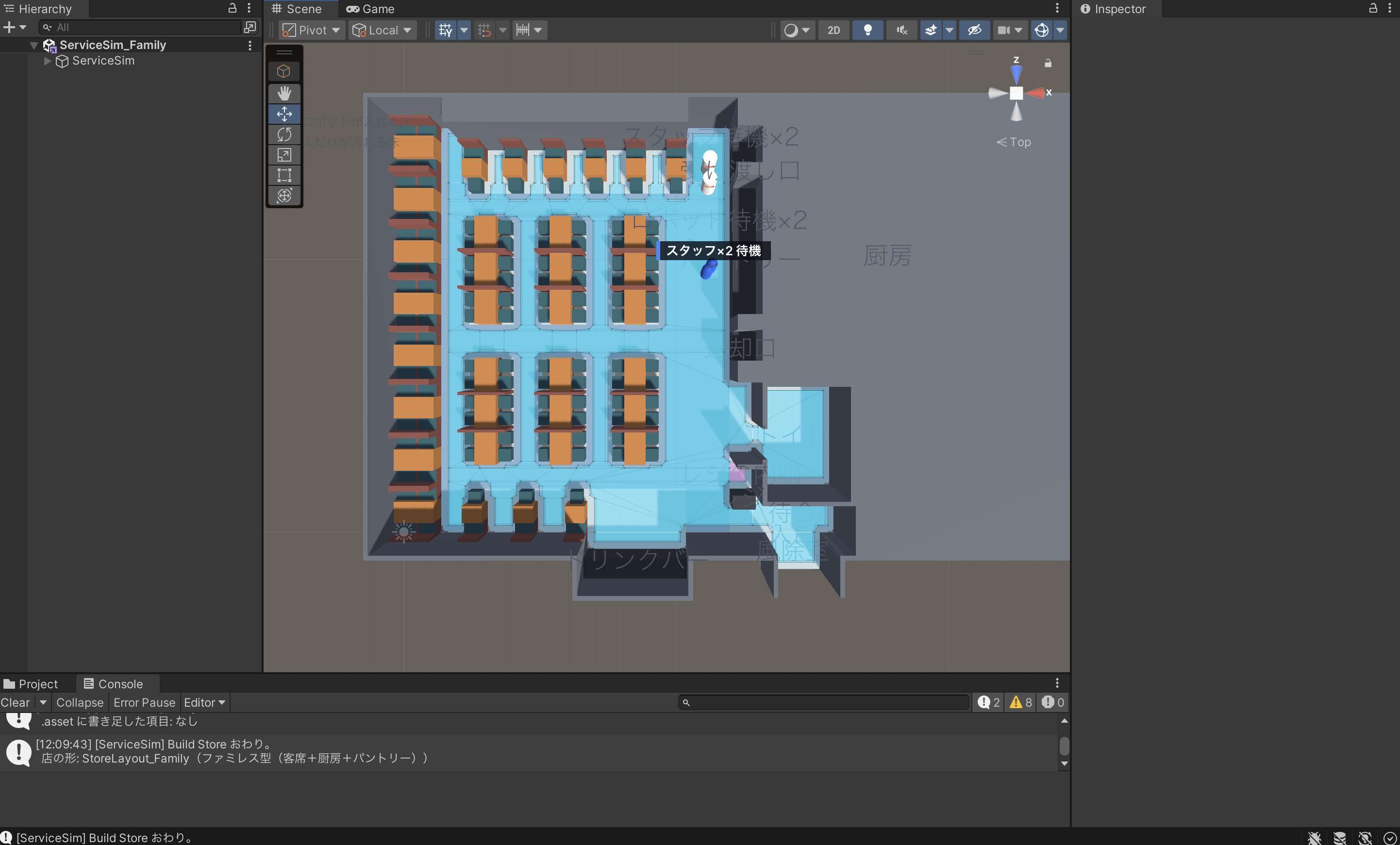The width and height of the screenshot is (1400, 845).
Task: Open ServiceSim_Family scene options menu
Action: tap(250, 46)
